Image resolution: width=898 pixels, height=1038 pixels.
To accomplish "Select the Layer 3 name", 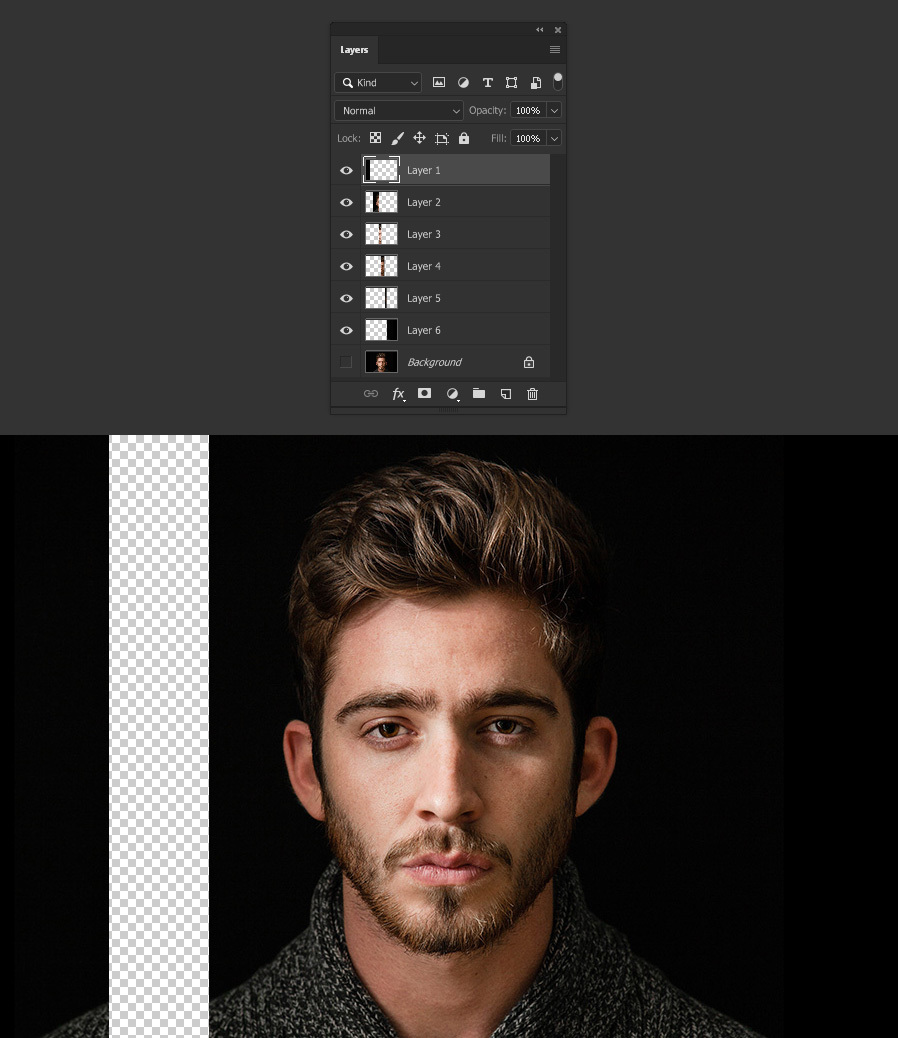I will [424, 234].
